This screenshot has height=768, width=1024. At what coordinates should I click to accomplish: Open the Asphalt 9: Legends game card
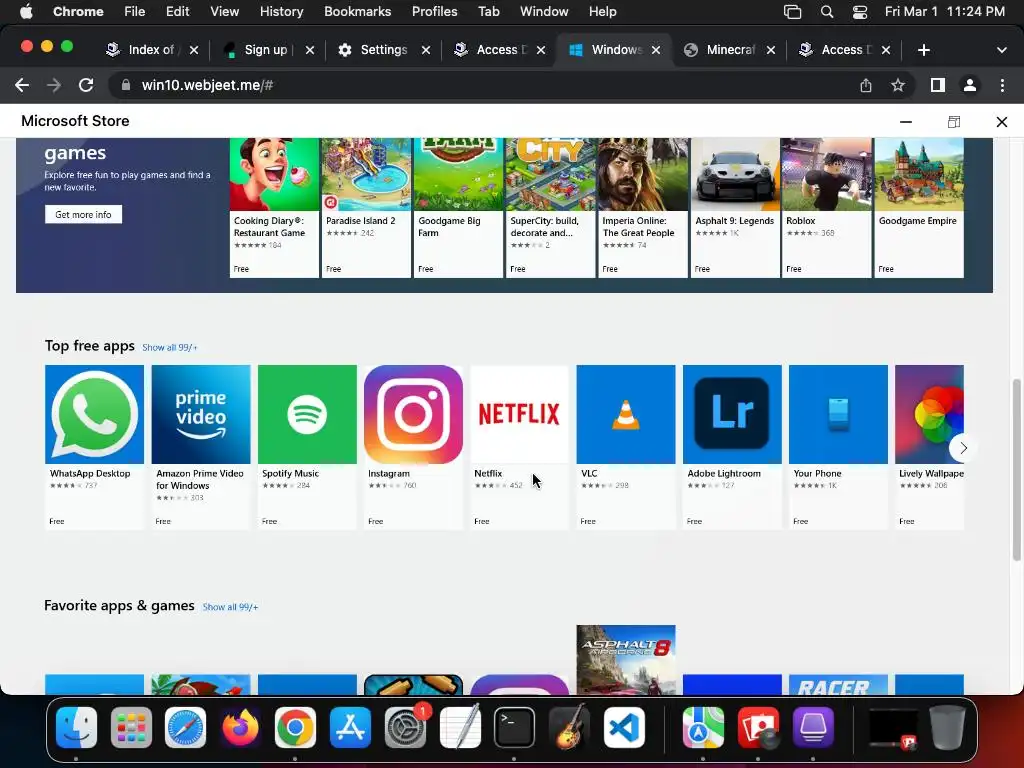735,208
